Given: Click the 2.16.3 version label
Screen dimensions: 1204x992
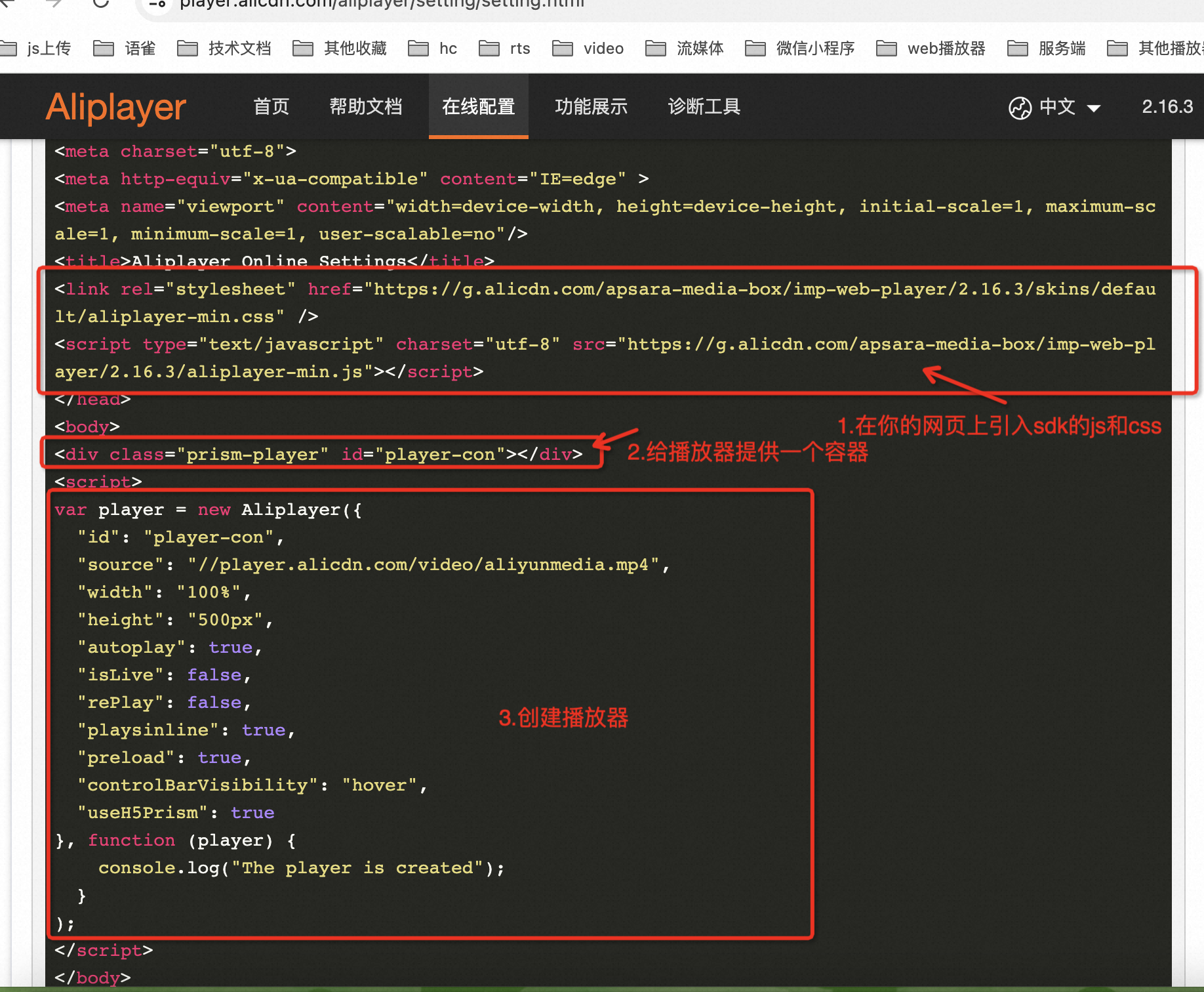Looking at the screenshot, I should pyautogui.click(x=1167, y=107).
